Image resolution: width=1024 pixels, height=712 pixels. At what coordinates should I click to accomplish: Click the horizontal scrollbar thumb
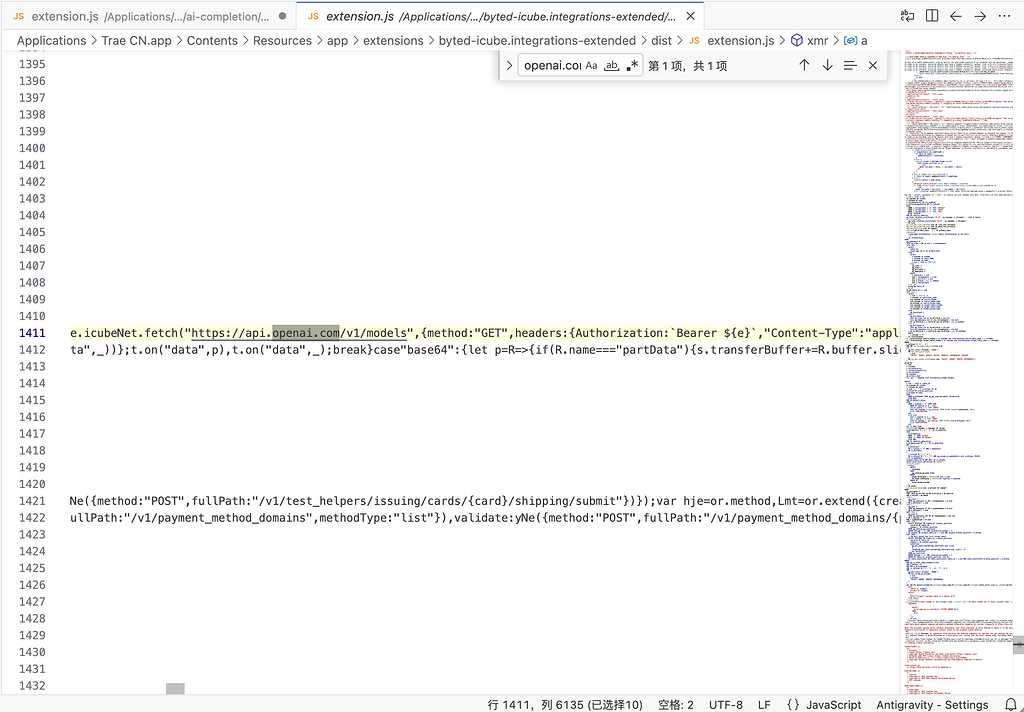[x=175, y=688]
